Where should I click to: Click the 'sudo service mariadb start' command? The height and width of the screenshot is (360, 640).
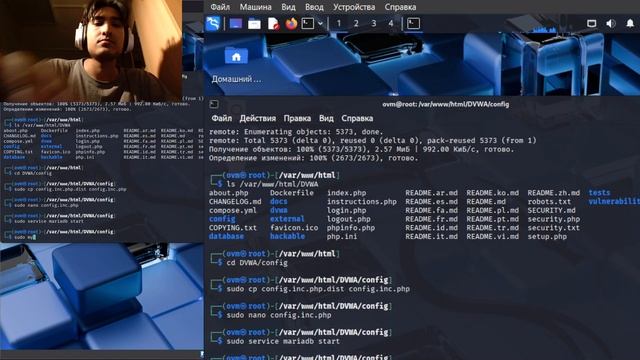(x=283, y=341)
